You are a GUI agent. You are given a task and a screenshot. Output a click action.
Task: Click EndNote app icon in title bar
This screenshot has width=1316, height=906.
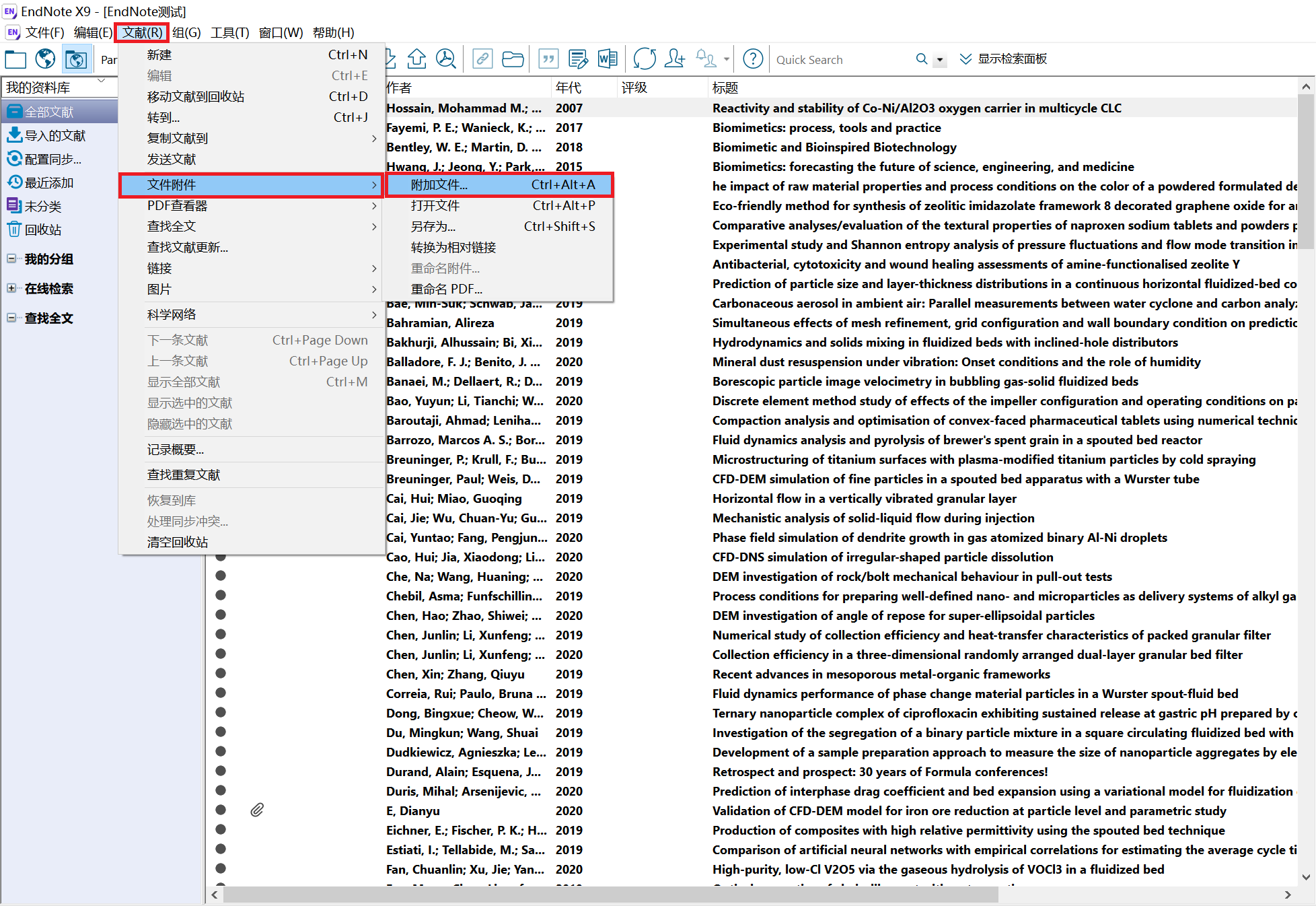(9, 11)
